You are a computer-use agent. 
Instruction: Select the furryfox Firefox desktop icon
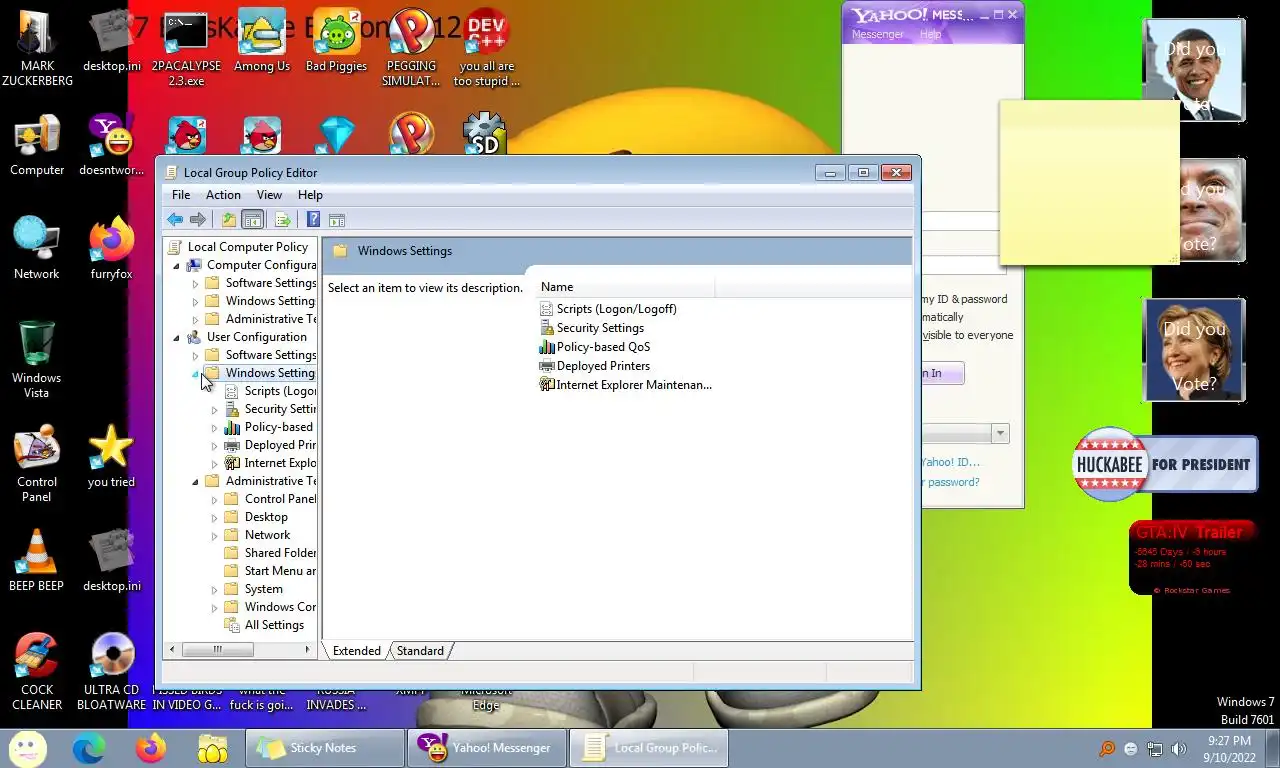[111, 248]
